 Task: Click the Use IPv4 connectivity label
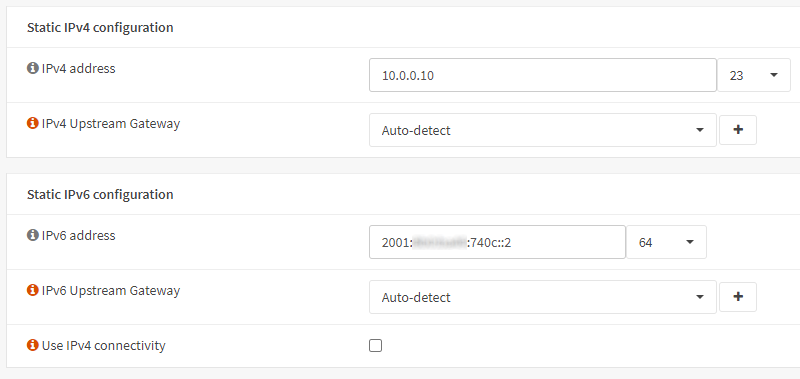point(104,346)
